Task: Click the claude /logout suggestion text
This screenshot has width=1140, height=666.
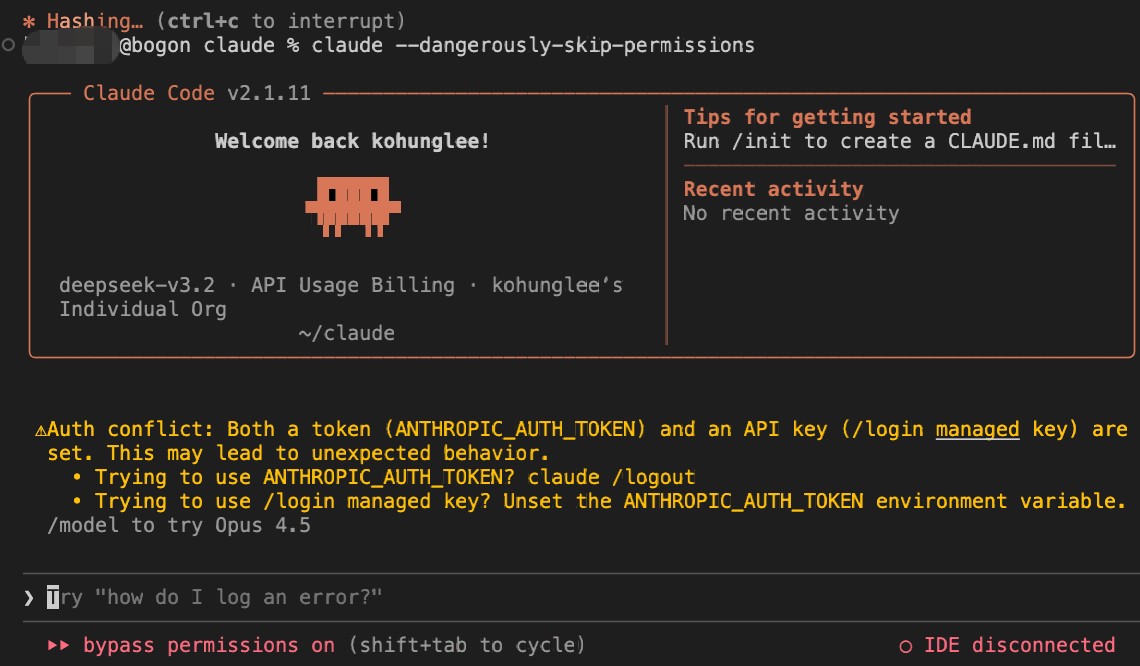Action: click(x=611, y=477)
